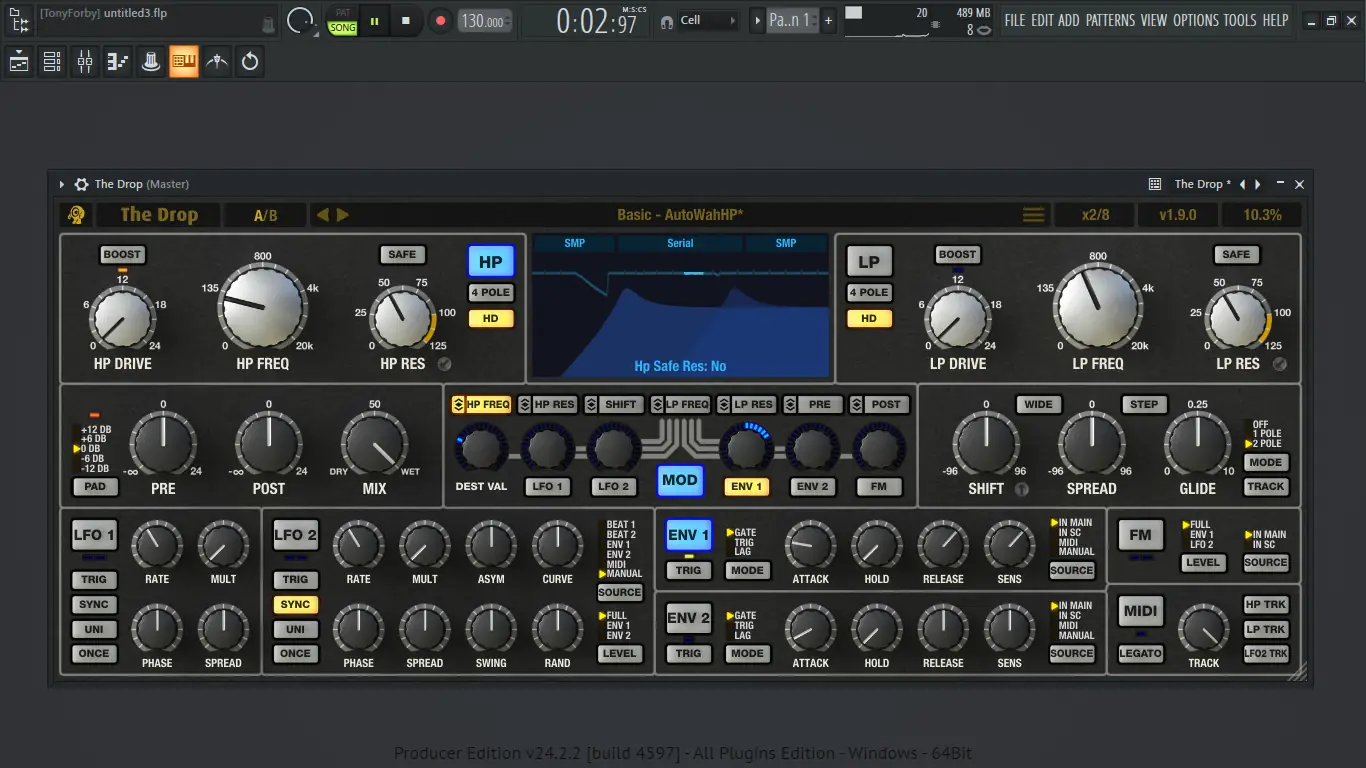Viewport: 1366px width, 768px height.
Task: Open the TOOLS menu
Action: point(1240,20)
